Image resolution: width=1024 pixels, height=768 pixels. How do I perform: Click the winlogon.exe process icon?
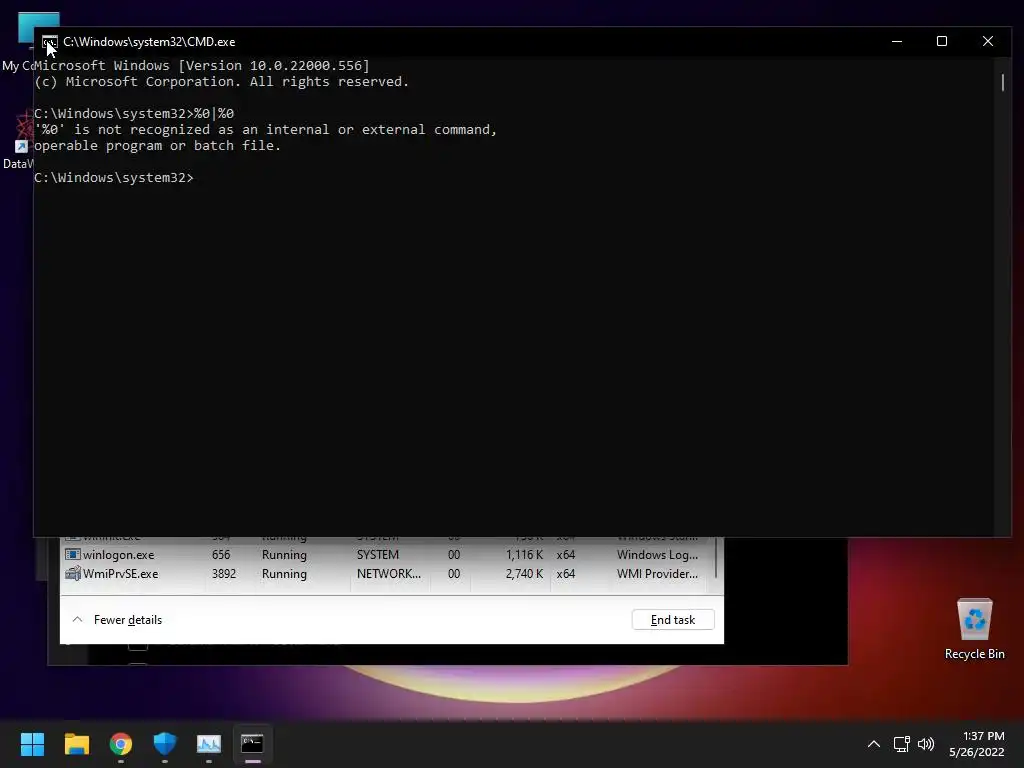(72, 554)
